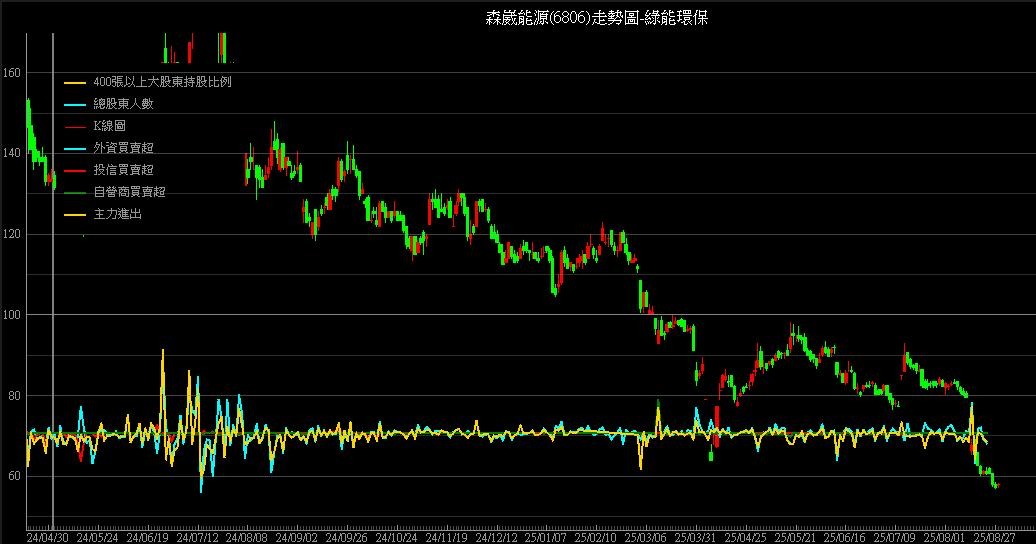Click the 100 price axis label

pyautogui.click(x=11, y=315)
